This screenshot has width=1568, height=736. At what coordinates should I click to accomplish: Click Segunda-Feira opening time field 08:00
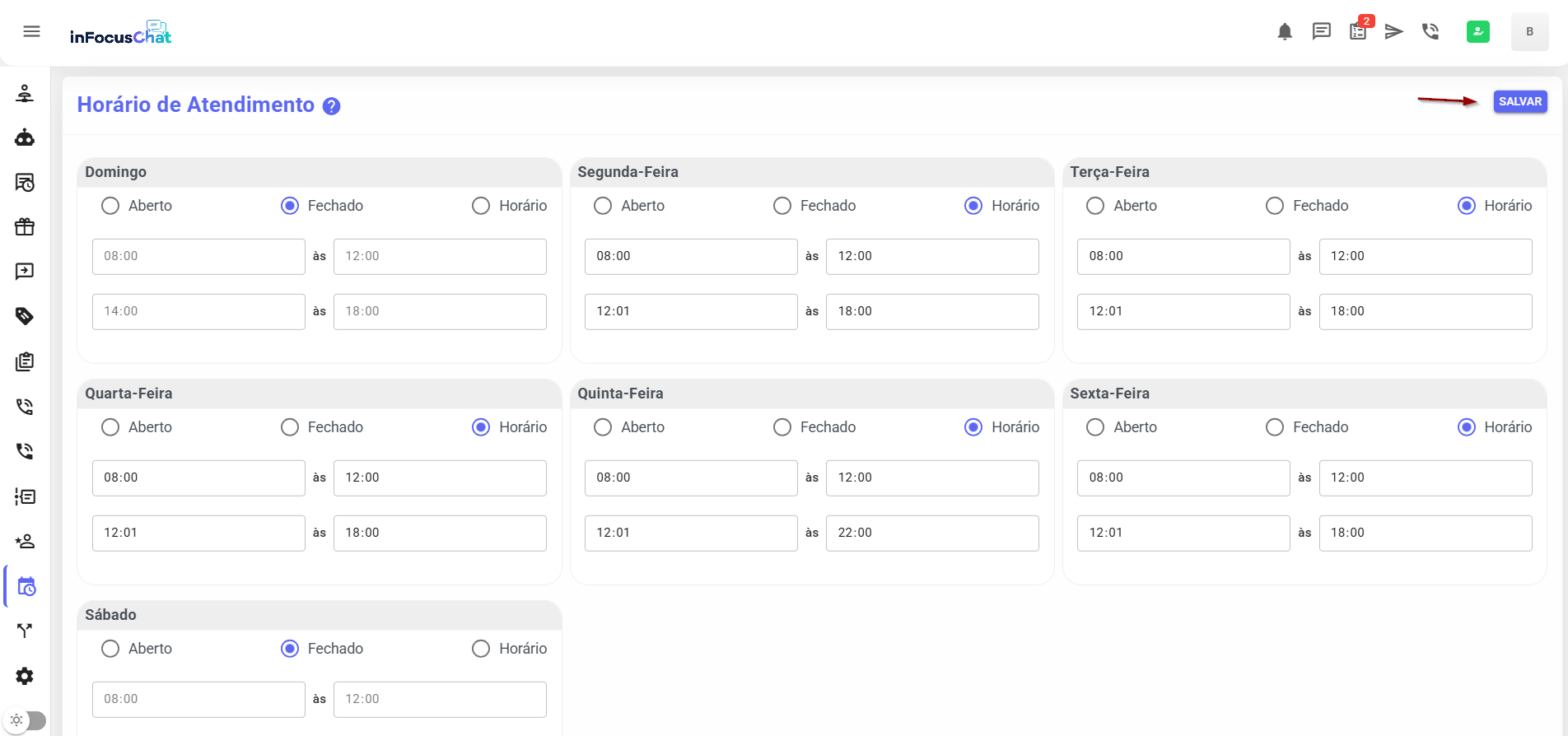pyautogui.click(x=690, y=257)
